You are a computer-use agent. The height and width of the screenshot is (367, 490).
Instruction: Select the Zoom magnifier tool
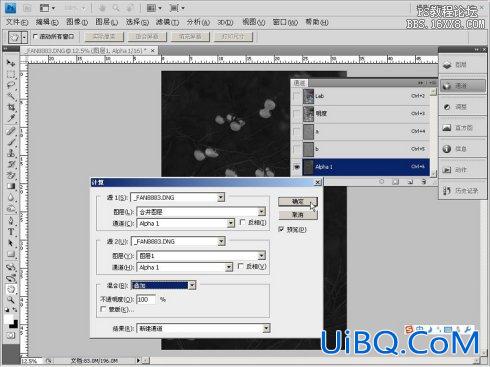pos(11,300)
